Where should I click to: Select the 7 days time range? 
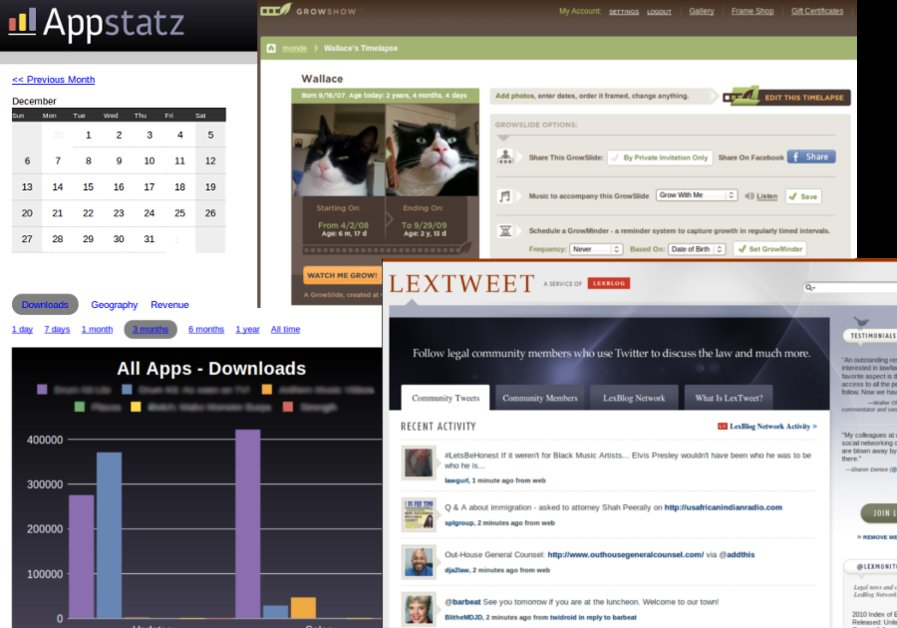[x=57, y=329]
